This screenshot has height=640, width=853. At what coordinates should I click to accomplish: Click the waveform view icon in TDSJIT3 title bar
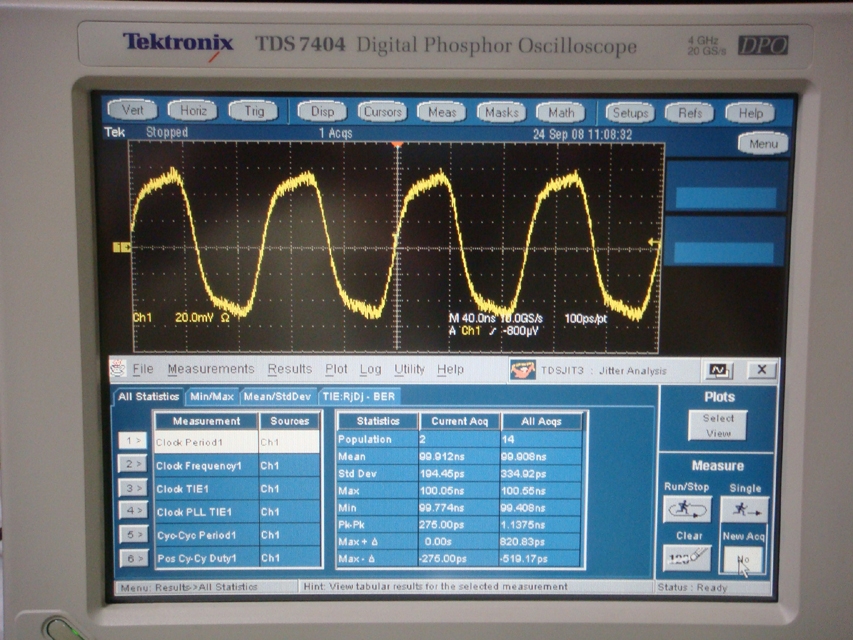click(x=718, y=371)
